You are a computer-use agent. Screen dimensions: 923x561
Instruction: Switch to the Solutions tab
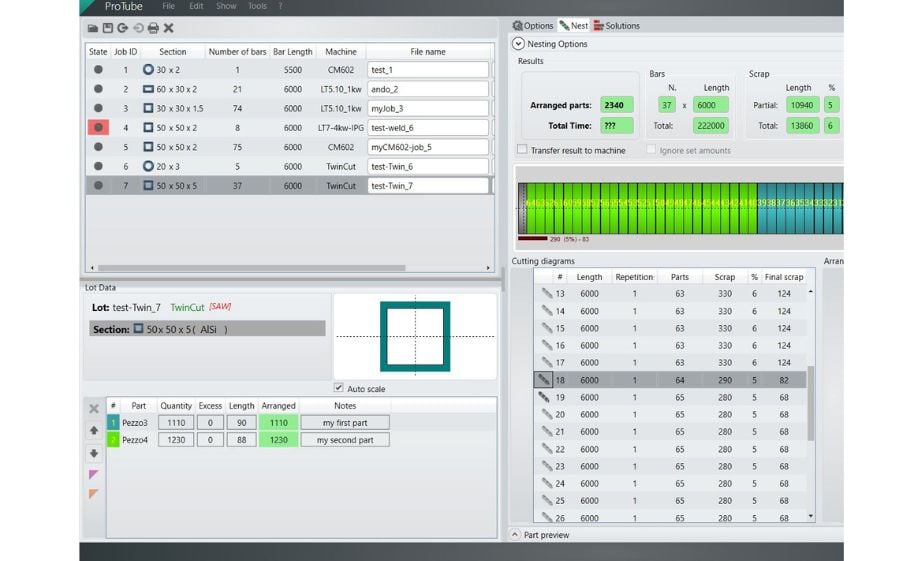click(x=617, y=25)
